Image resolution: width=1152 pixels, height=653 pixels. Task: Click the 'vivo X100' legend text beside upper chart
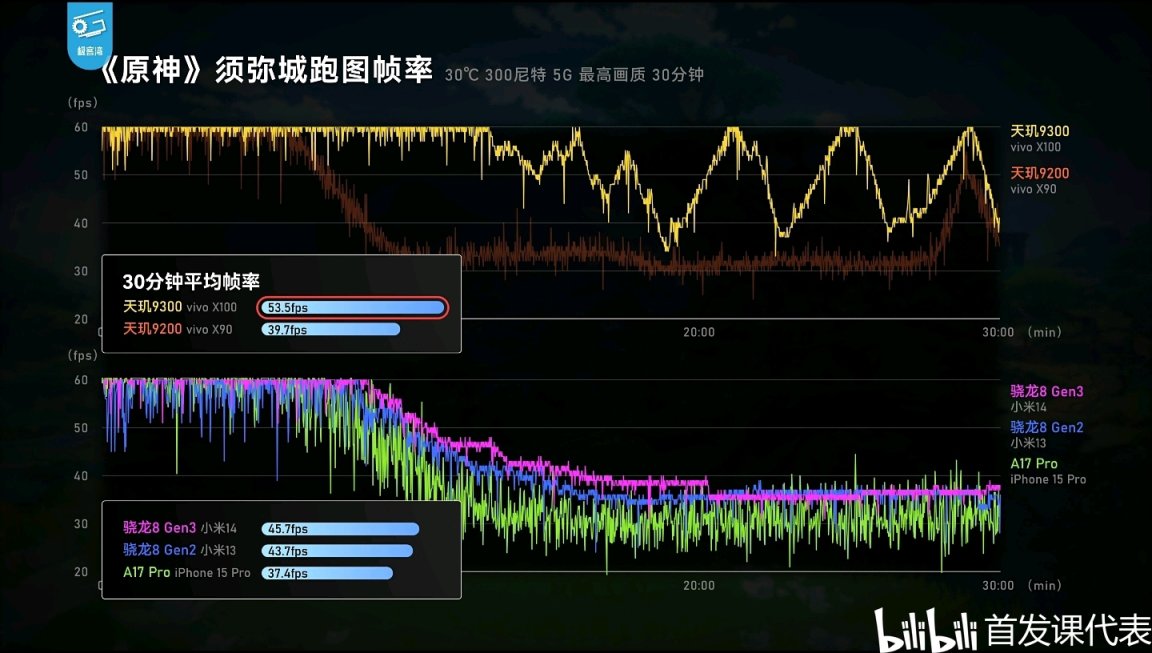[1035, 147]
